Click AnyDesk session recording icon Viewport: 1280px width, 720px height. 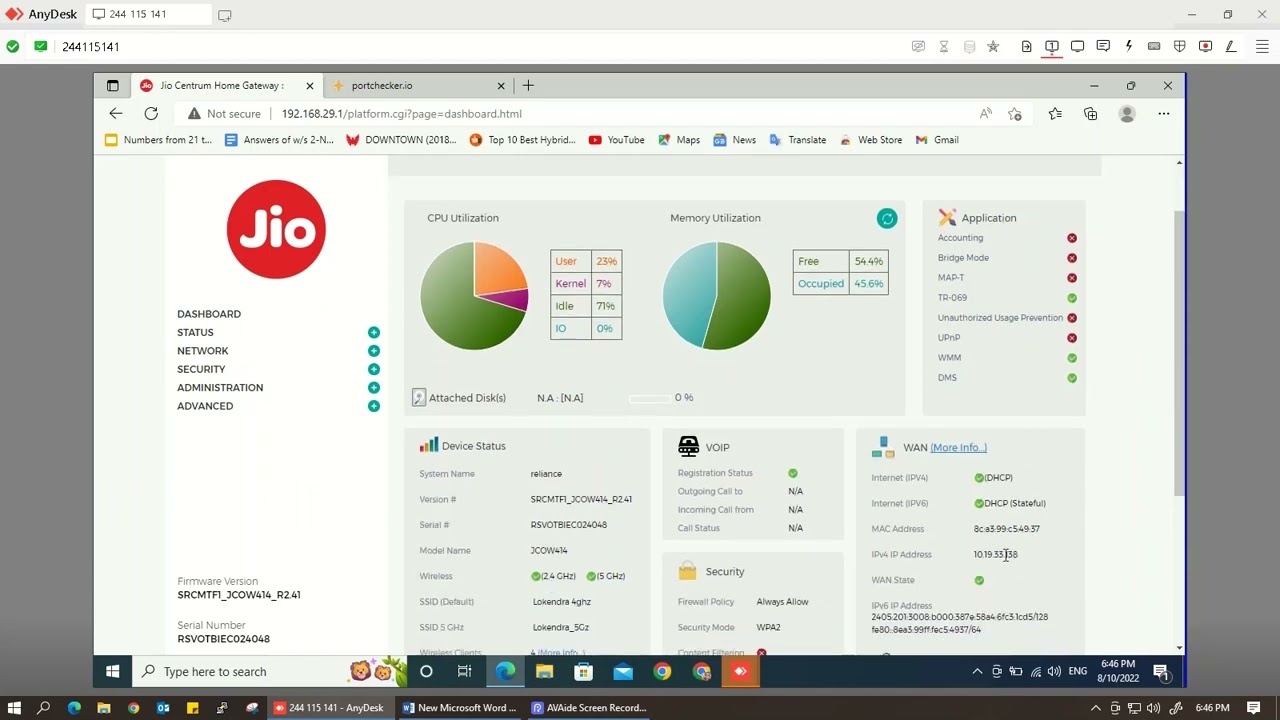(1205, 46)
